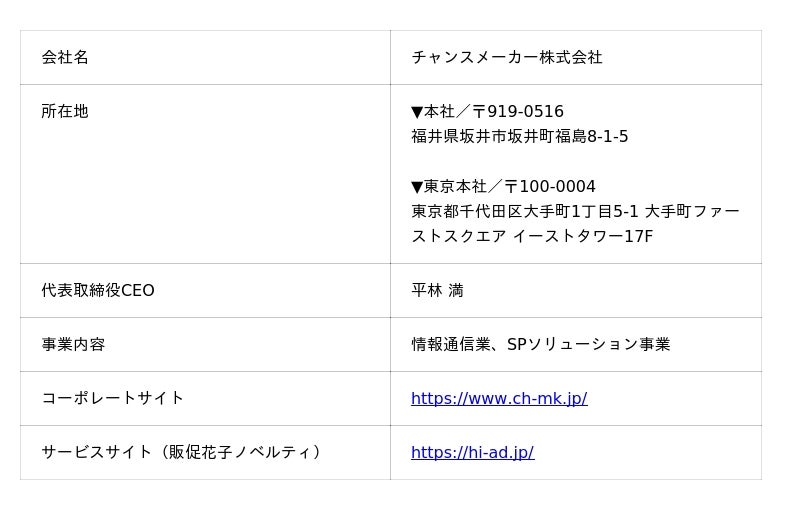800x510 pixels.
Task: Click the ▼ marker before 東京本社
Action: tap(417, 187)
